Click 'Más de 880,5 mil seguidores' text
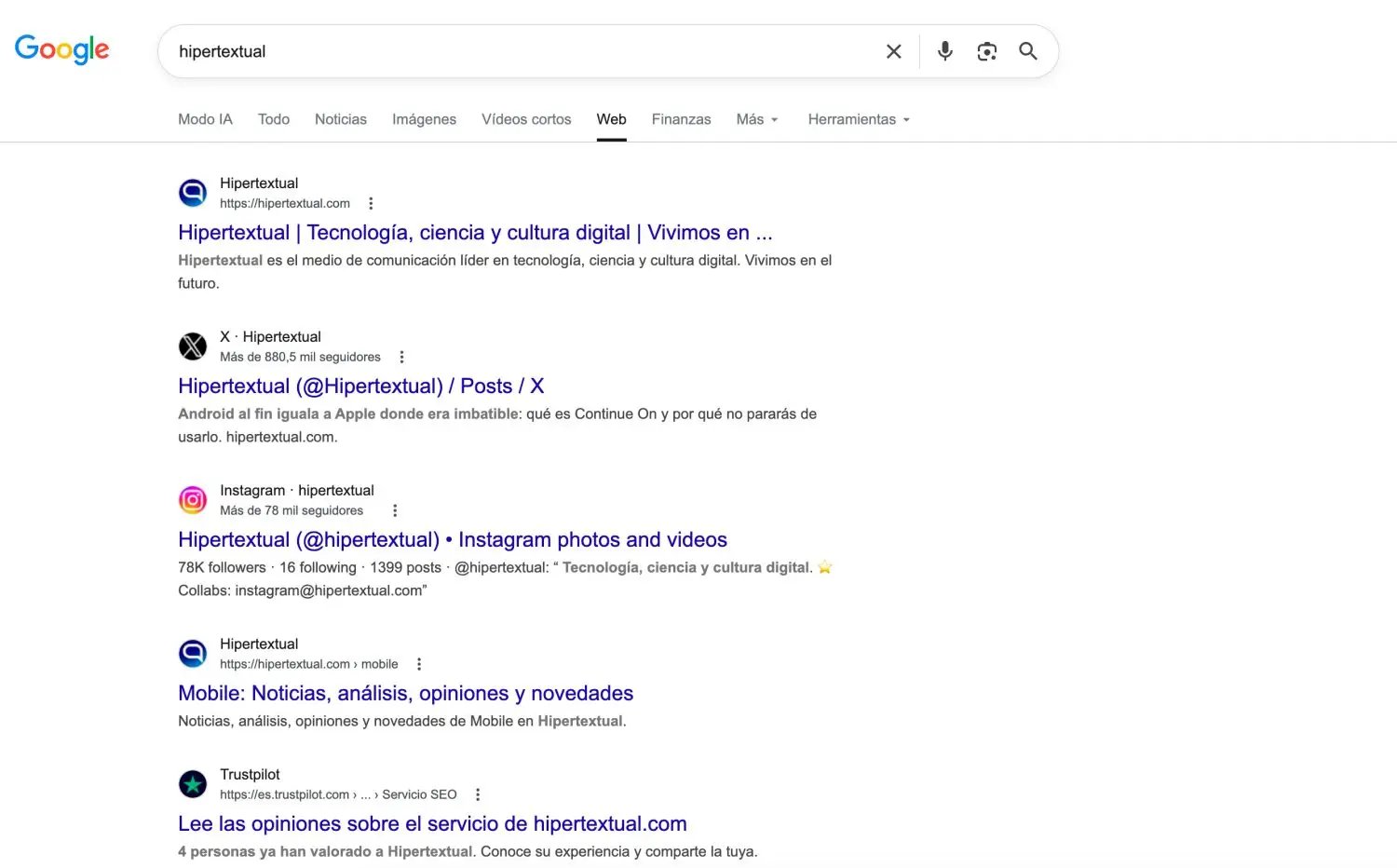 tap(300, 357)
